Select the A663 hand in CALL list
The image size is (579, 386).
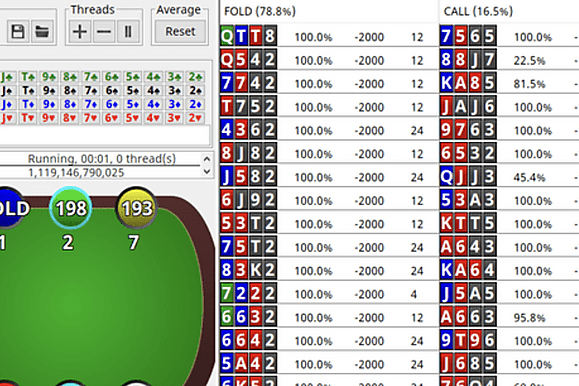509,317
